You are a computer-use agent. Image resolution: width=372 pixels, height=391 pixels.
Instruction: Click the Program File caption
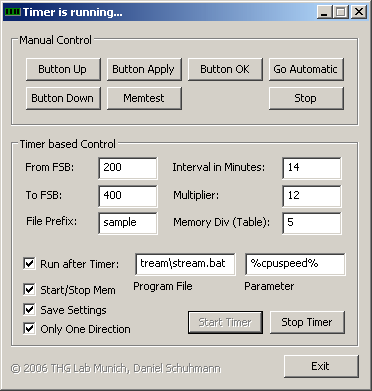pos(163,286)
